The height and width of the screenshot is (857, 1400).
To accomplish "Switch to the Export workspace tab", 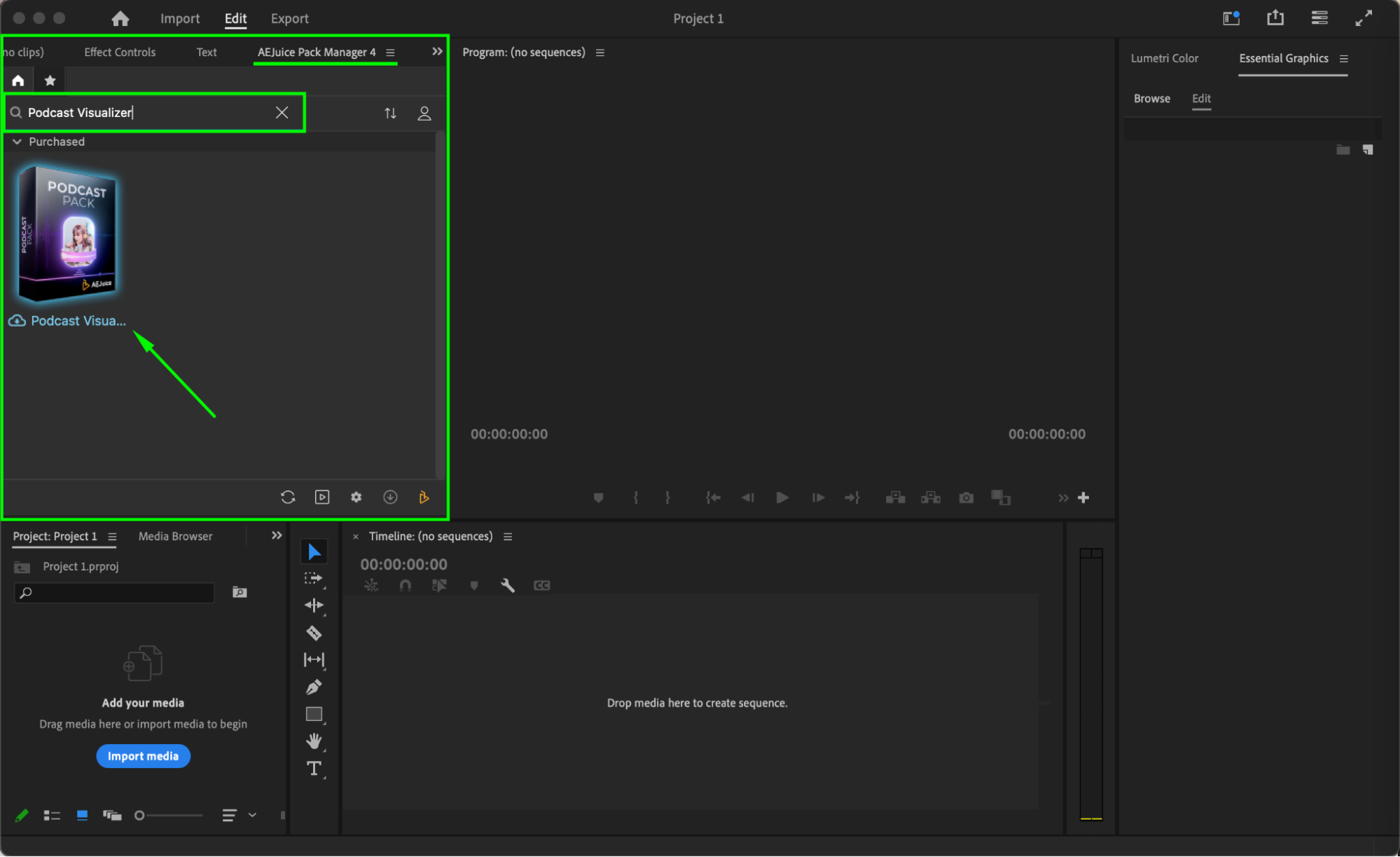I will click(x=289, y=19).
